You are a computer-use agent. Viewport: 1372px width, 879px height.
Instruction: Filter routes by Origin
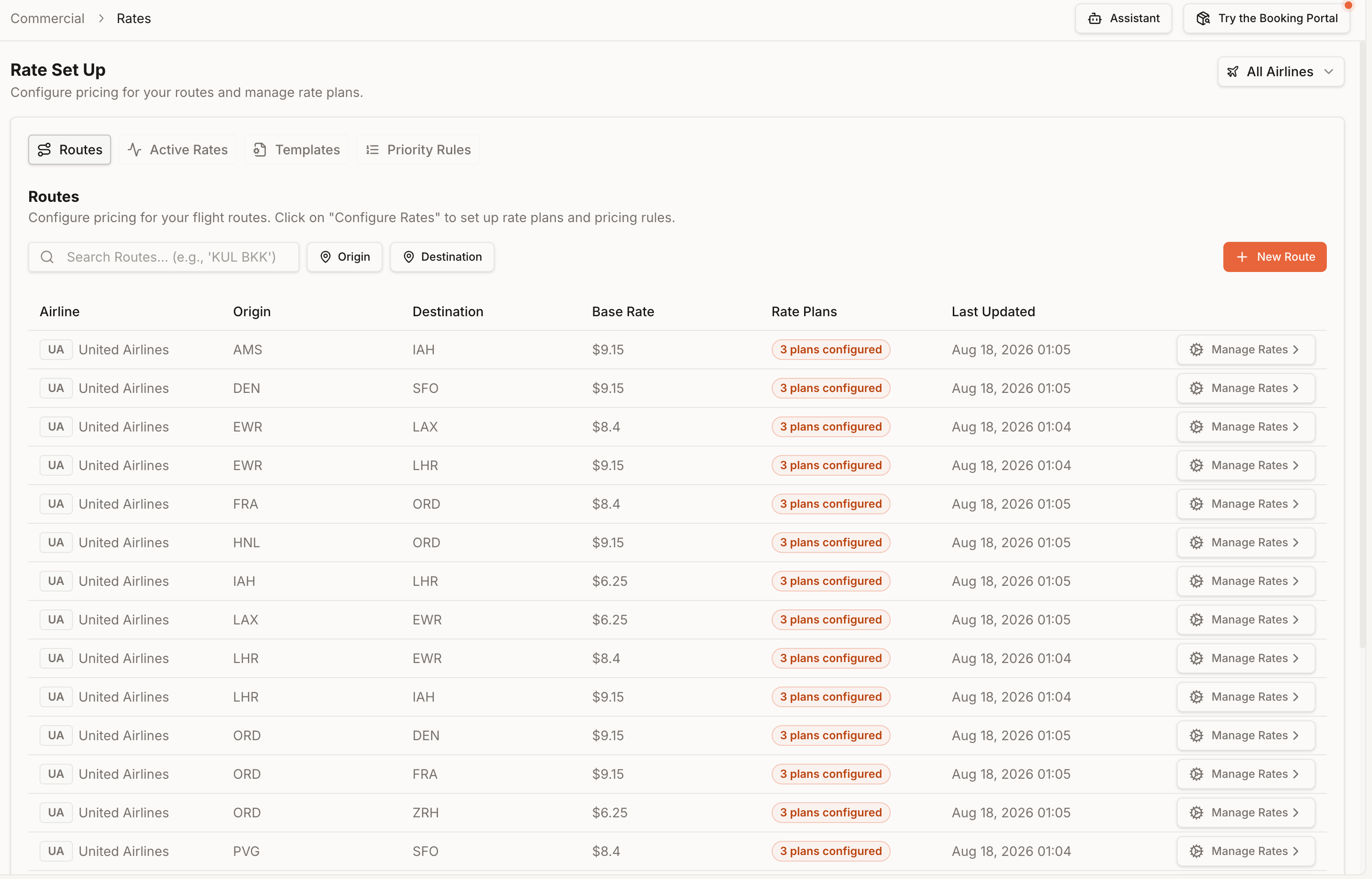click(345, 257)
